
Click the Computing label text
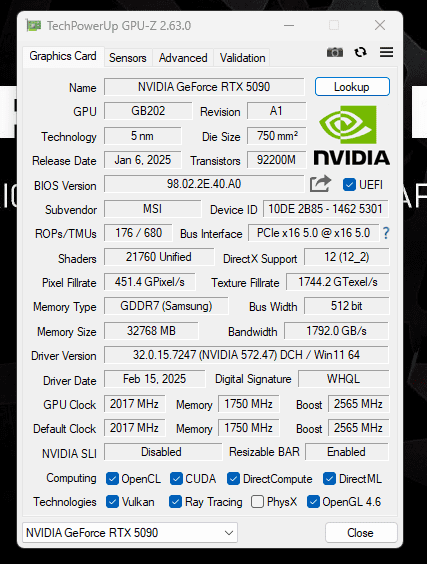point(71,478)
